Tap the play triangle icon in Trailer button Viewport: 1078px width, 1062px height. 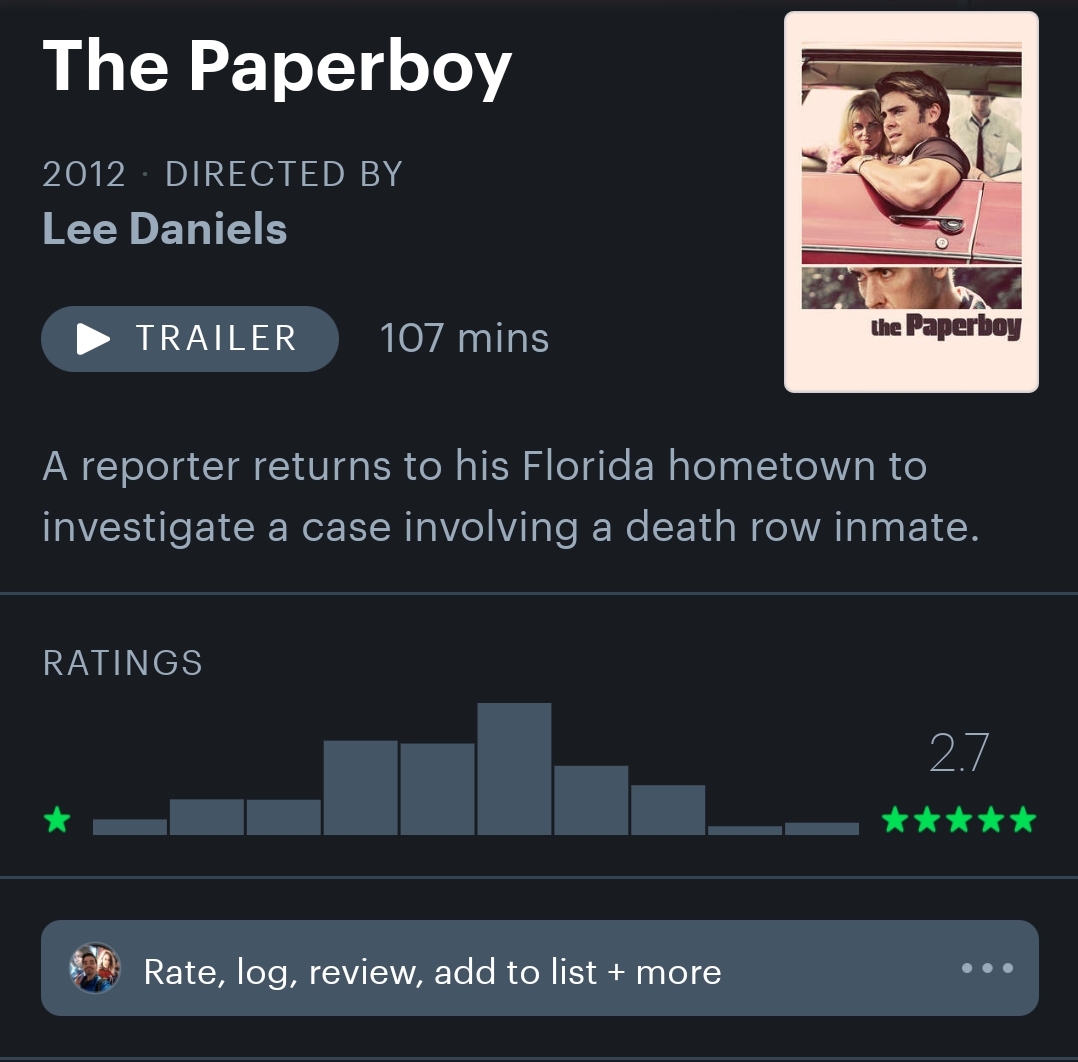pos(93,339)
